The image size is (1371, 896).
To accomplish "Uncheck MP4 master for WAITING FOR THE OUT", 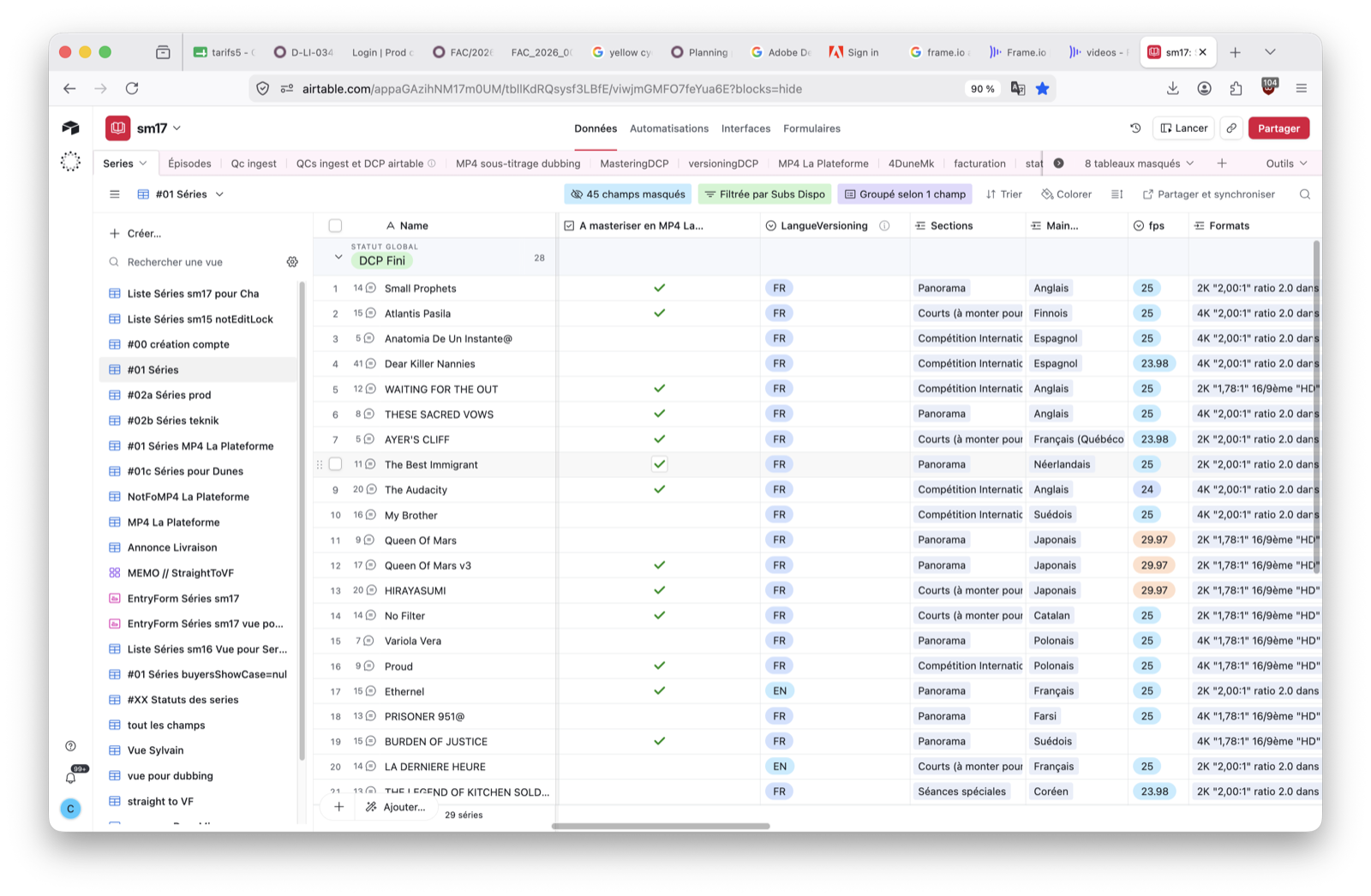I will 659,389.
